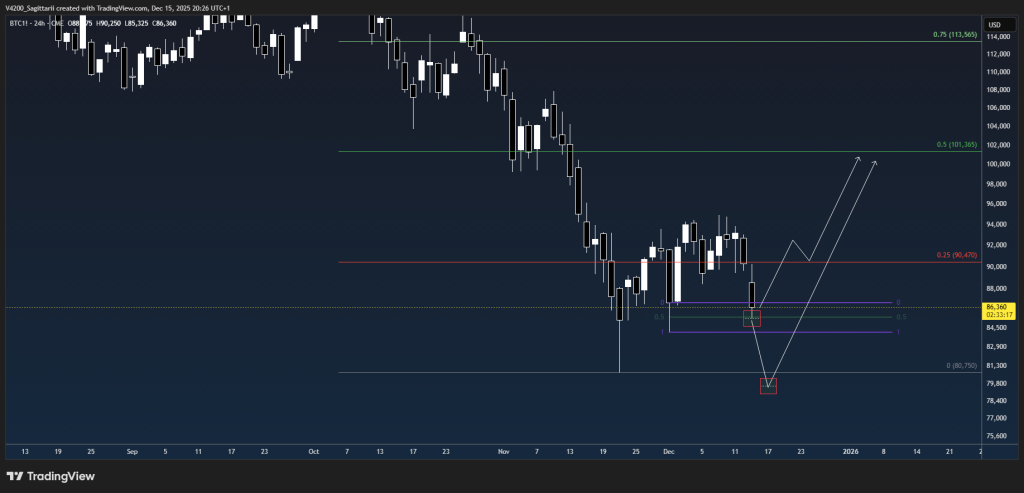Click the 100,000 value on the price scale
1024x493 pixels.
998,164
